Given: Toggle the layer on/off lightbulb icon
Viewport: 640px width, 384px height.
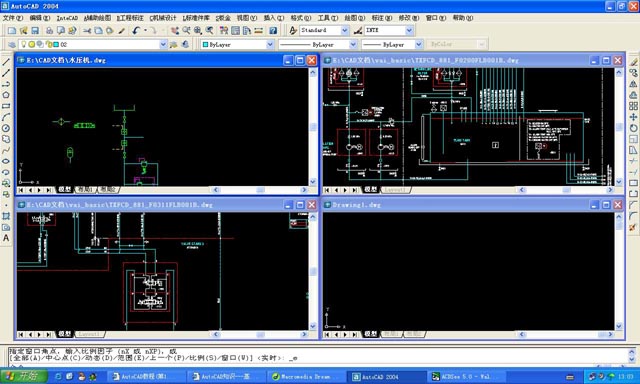Looking at the screenshot, I should [x=24, y=44].
